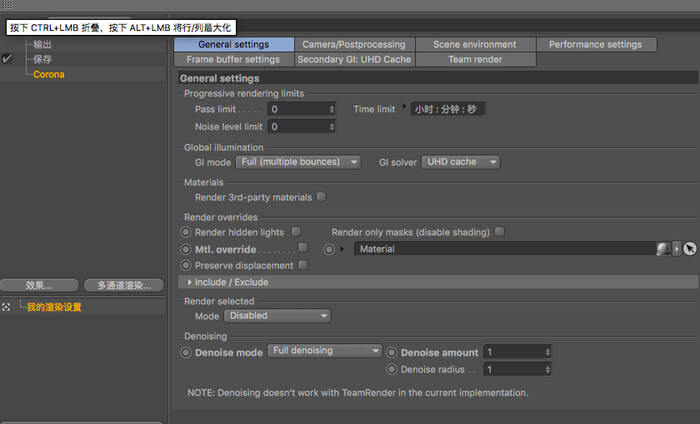700x424 pixels.
Task: Click Mtl. override animation dot
Action: tap(186, 249)
